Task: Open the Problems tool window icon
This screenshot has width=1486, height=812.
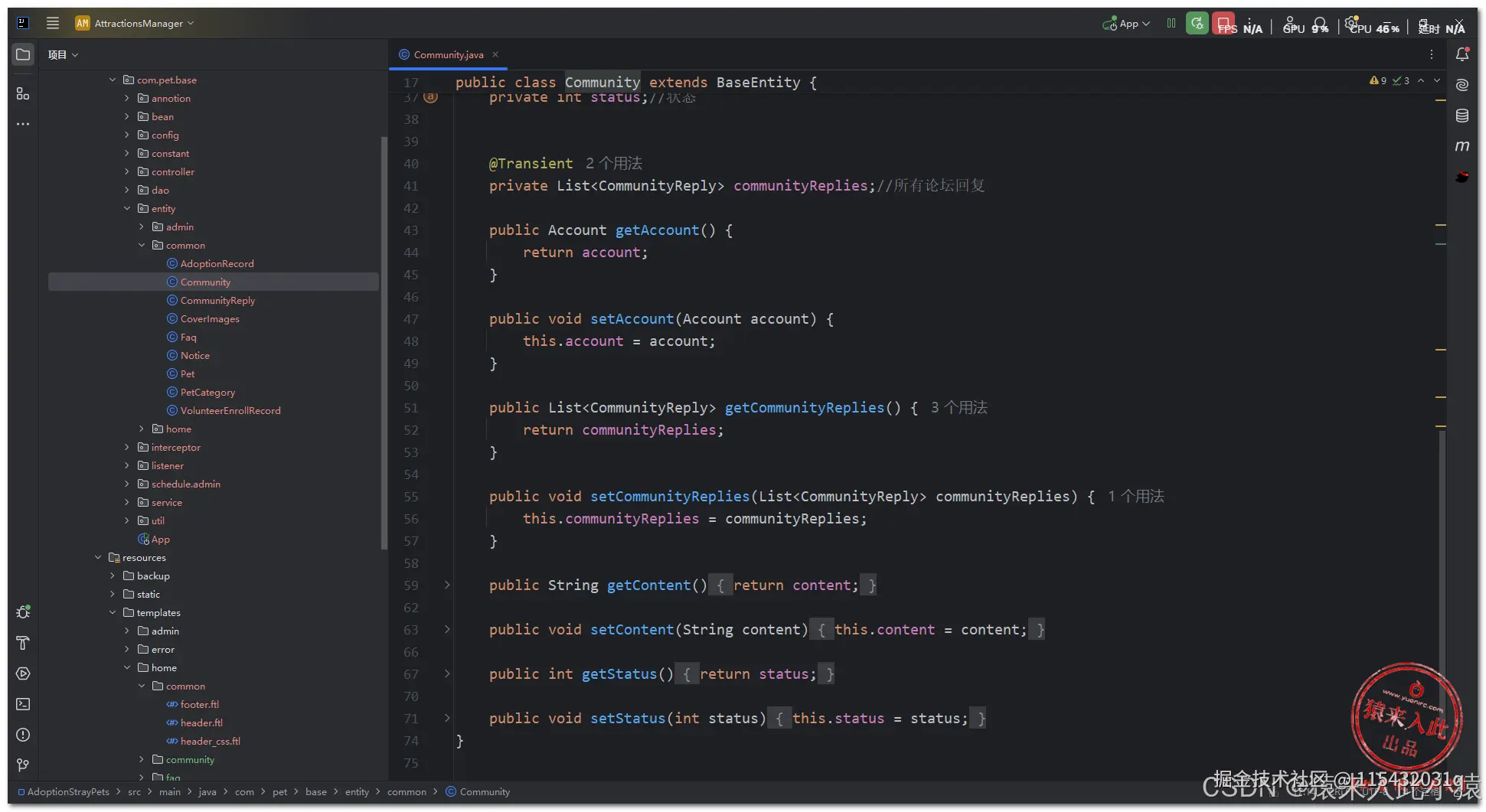Action: click(23, 735)
